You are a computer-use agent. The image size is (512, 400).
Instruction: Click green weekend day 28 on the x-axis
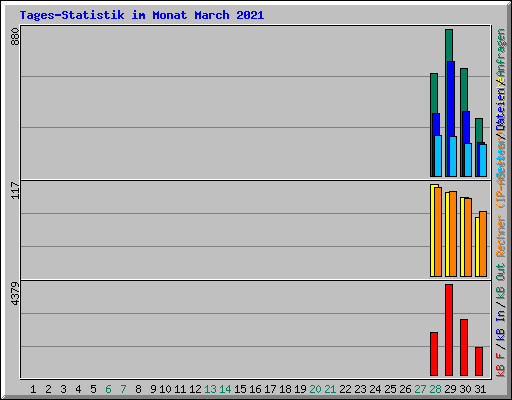[435, 389]
